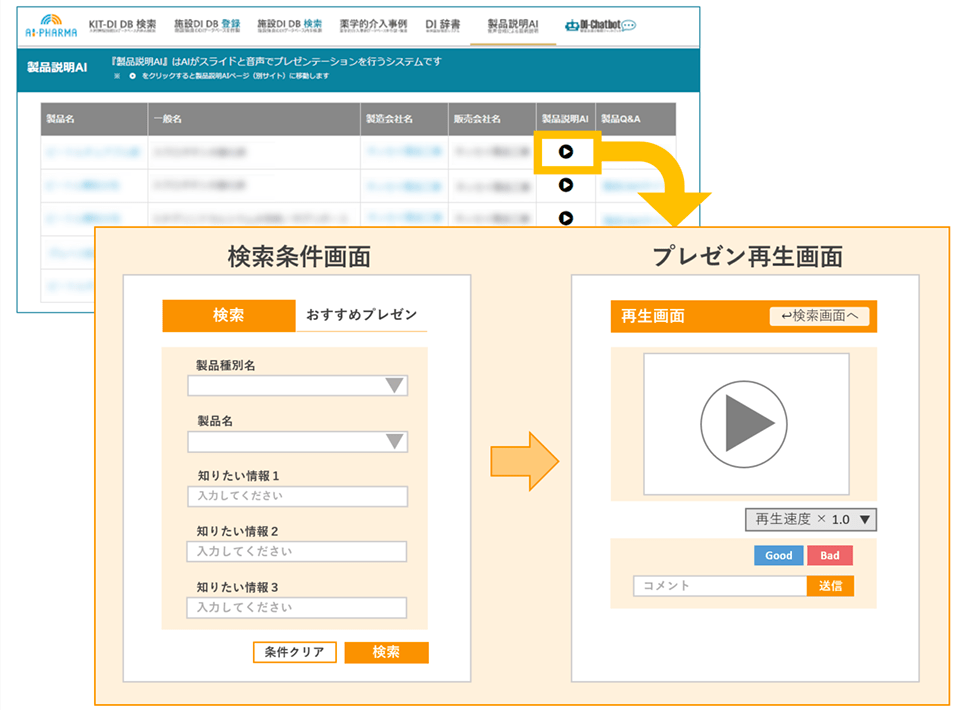Click the ↩検索画面へ back button
The height and width of the screenshot is (710, 960).
pos(819,316)
